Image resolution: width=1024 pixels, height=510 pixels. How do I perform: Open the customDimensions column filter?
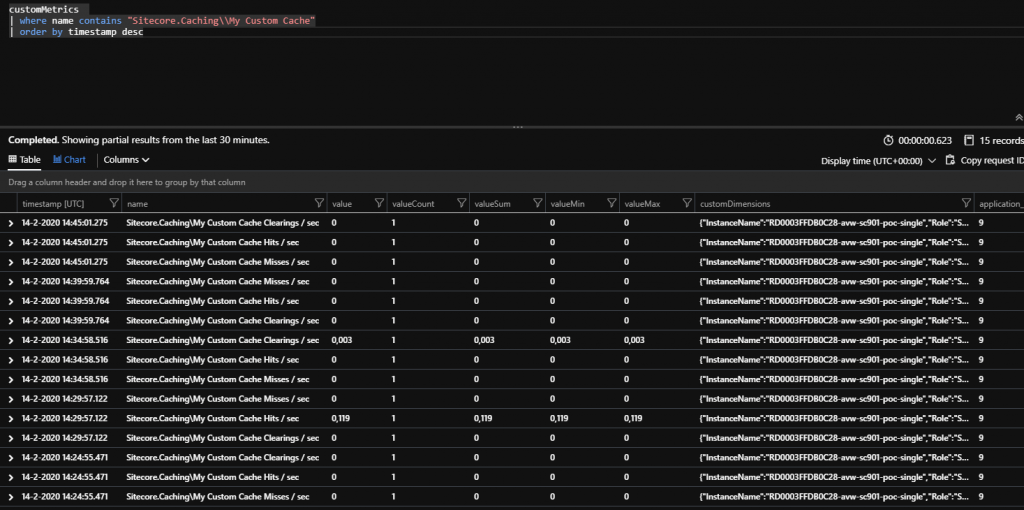pyautogui.click(x=965, y=203)
